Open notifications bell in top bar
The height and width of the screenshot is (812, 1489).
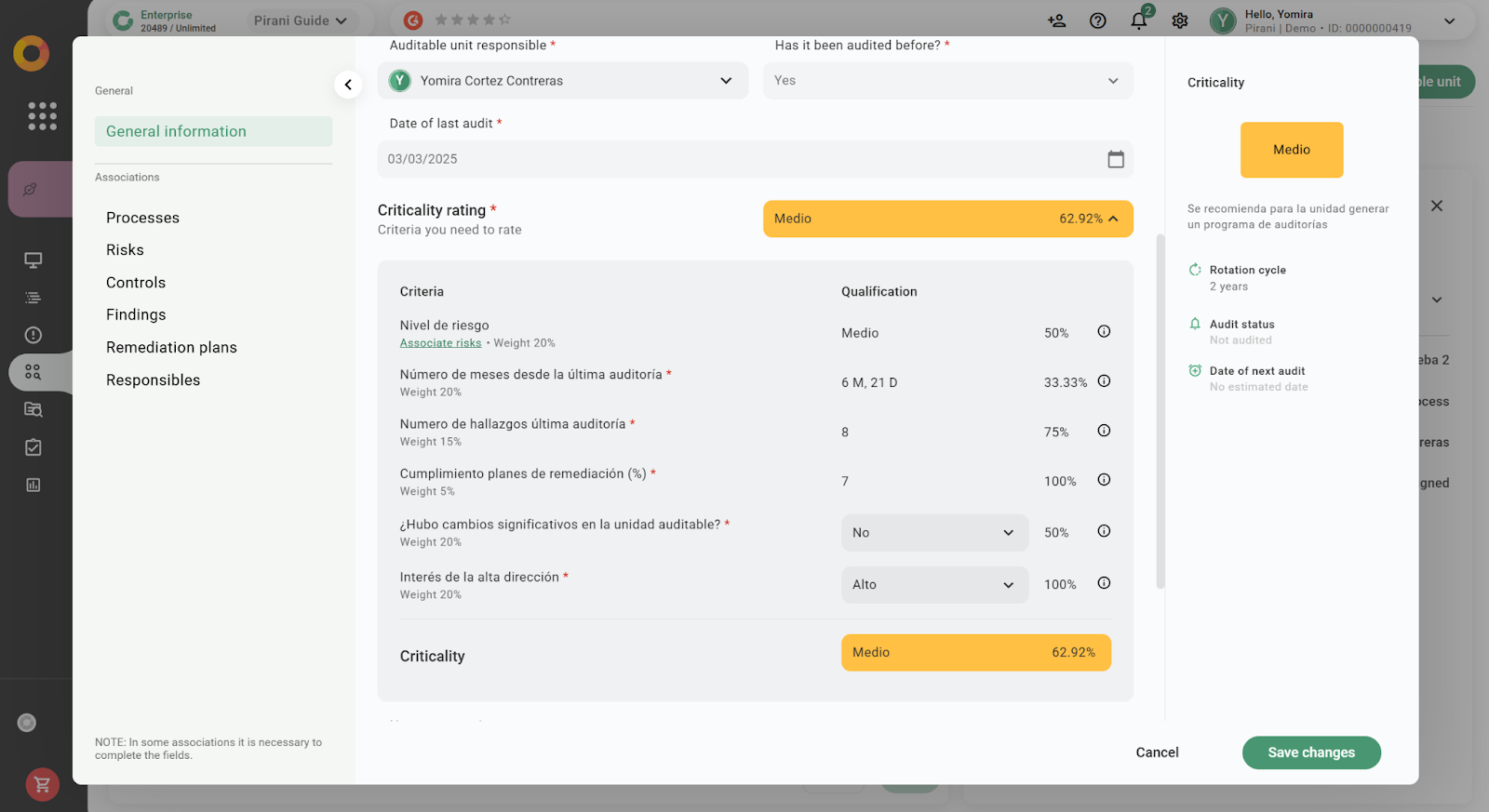[1139, 20]
